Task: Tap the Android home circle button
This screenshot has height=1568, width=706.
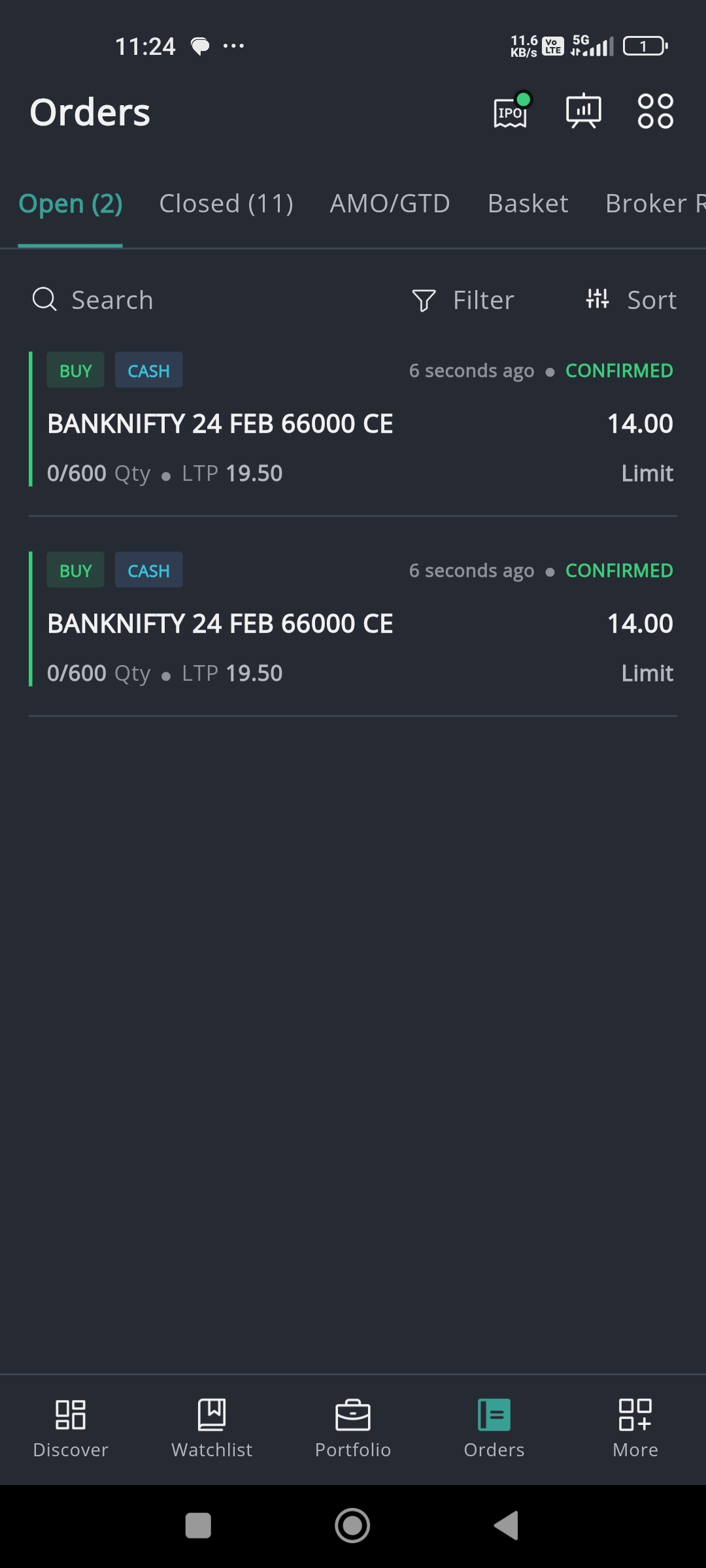Action: (x=352, y=1526)
